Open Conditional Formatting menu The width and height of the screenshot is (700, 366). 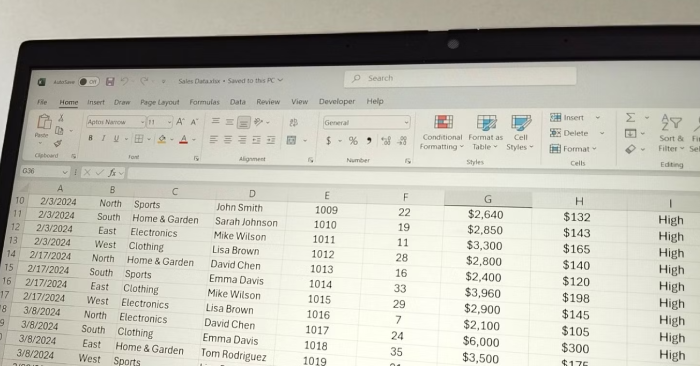[442, 133]
